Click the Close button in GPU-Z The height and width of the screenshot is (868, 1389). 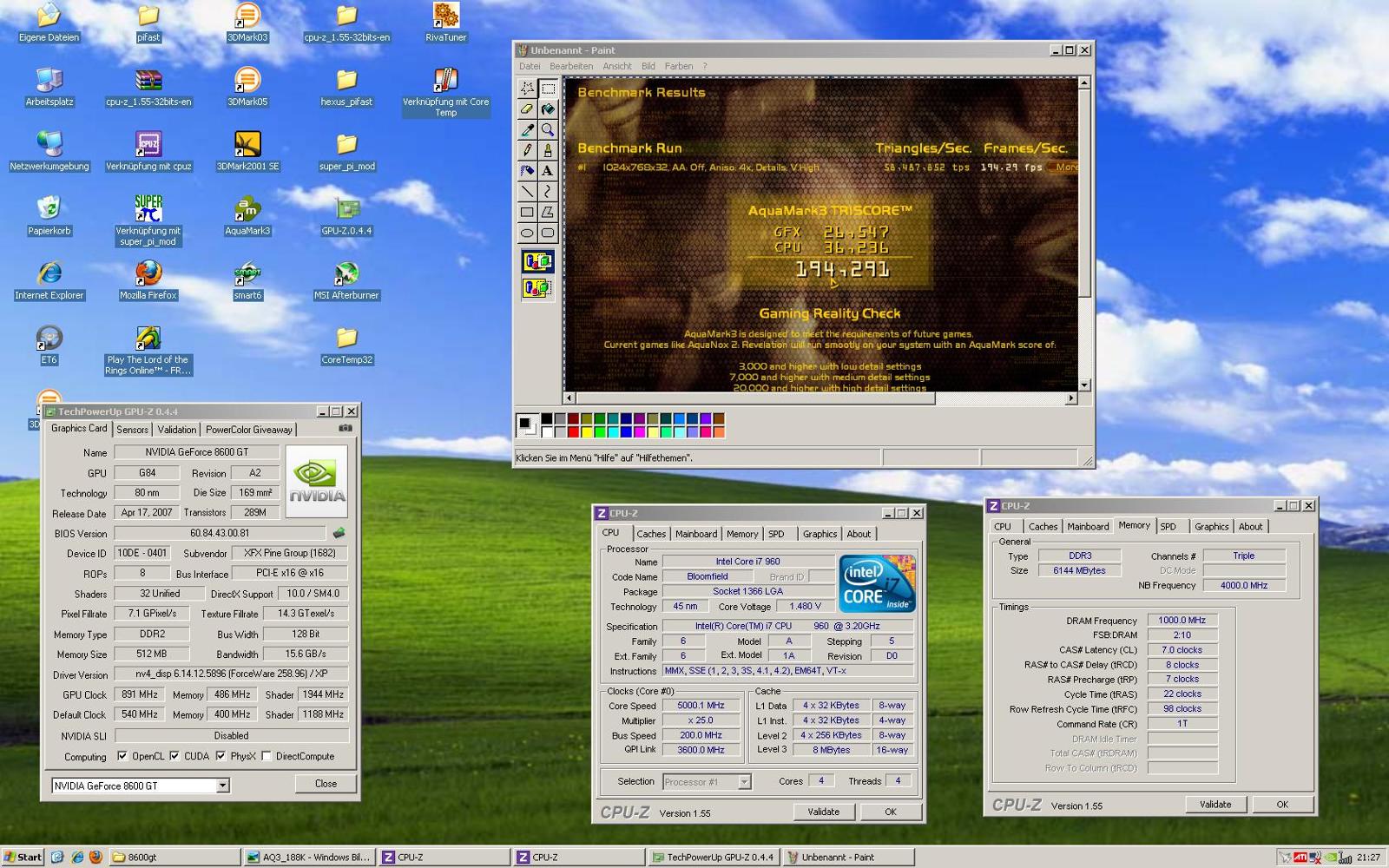click(x=326, y=783)
